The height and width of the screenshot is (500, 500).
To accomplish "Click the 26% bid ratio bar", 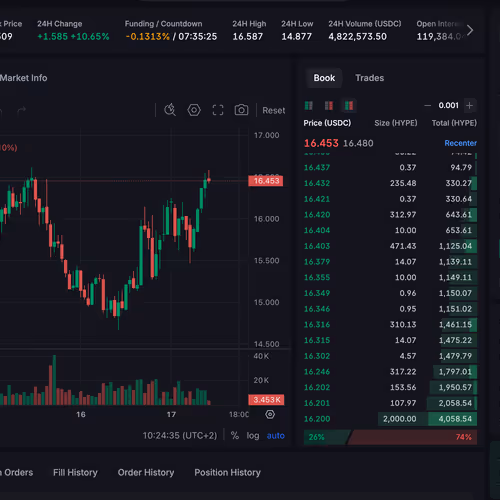I will 327,437.
